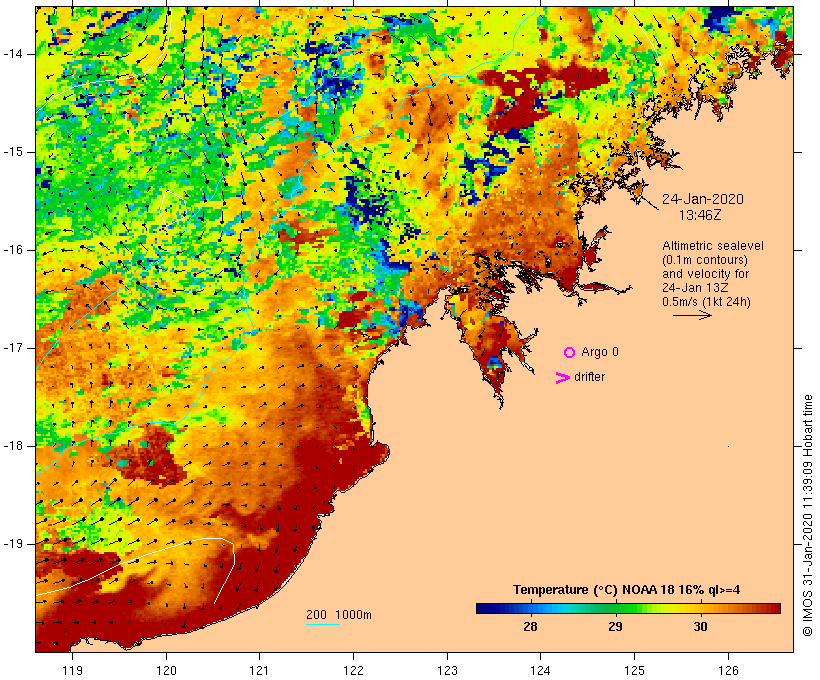Click the magenta Argo circle legend marker
This screenshot has height=680, width=820.
[x=570, y=353]
